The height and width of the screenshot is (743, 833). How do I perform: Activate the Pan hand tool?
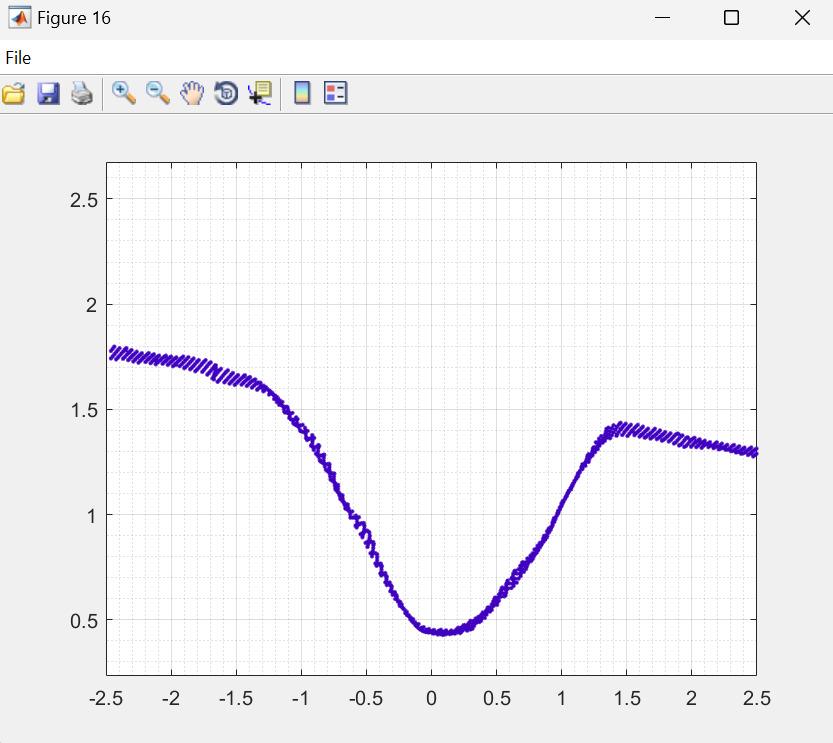click(192, 93)
